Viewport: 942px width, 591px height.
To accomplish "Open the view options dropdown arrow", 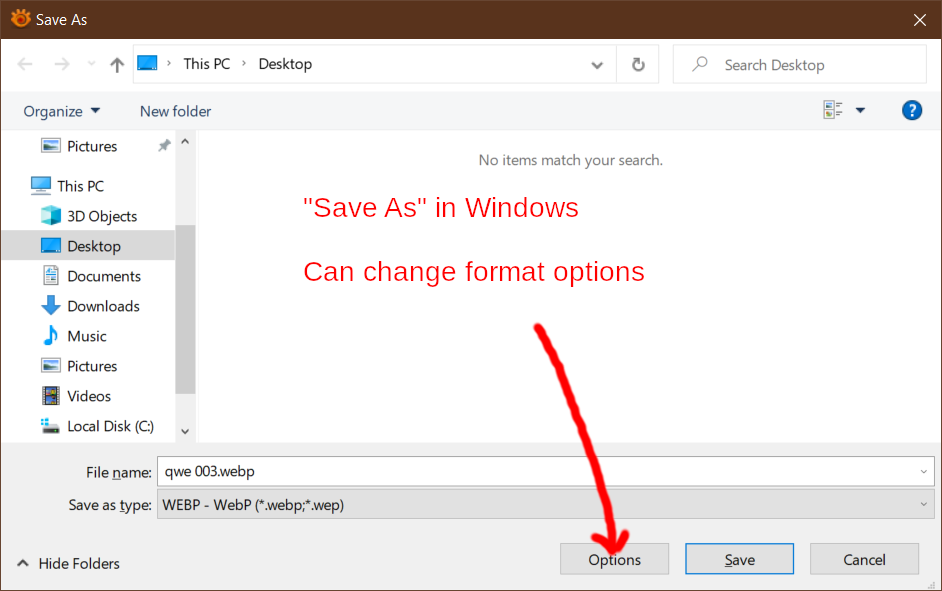I will (860, 111).
